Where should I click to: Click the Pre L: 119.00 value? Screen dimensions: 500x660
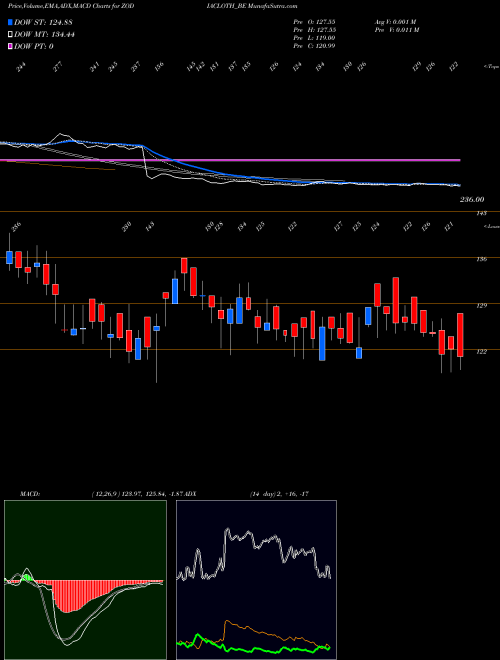point(314,38)
